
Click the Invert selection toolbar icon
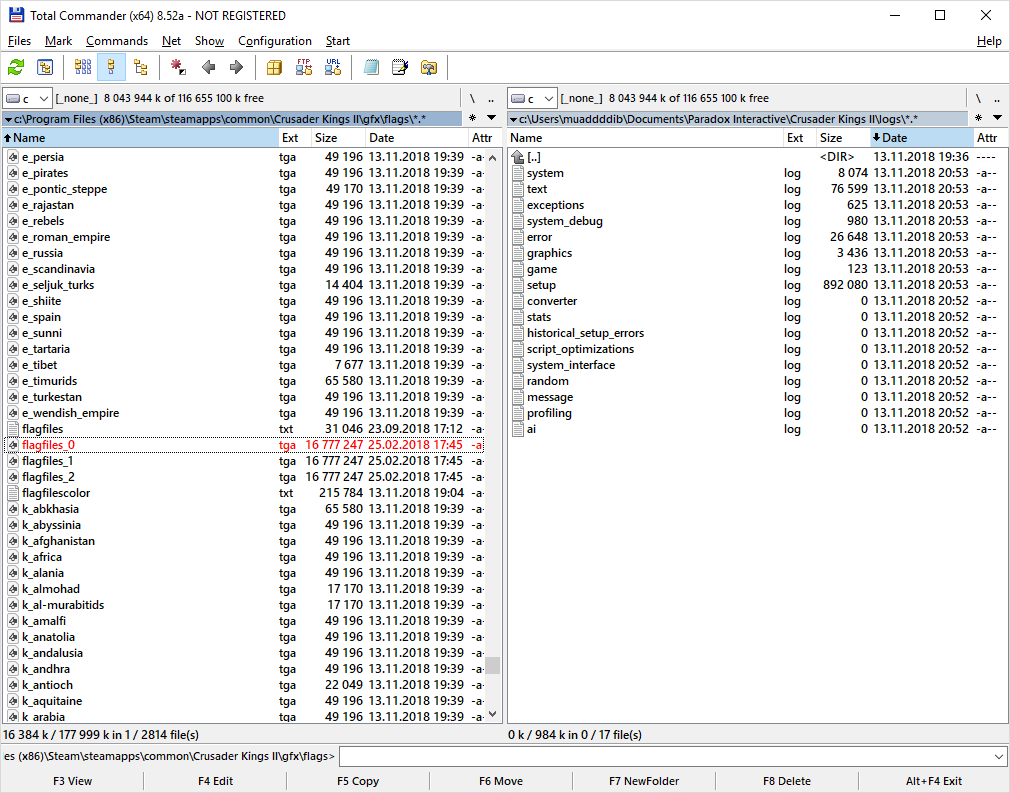point(178,67)
